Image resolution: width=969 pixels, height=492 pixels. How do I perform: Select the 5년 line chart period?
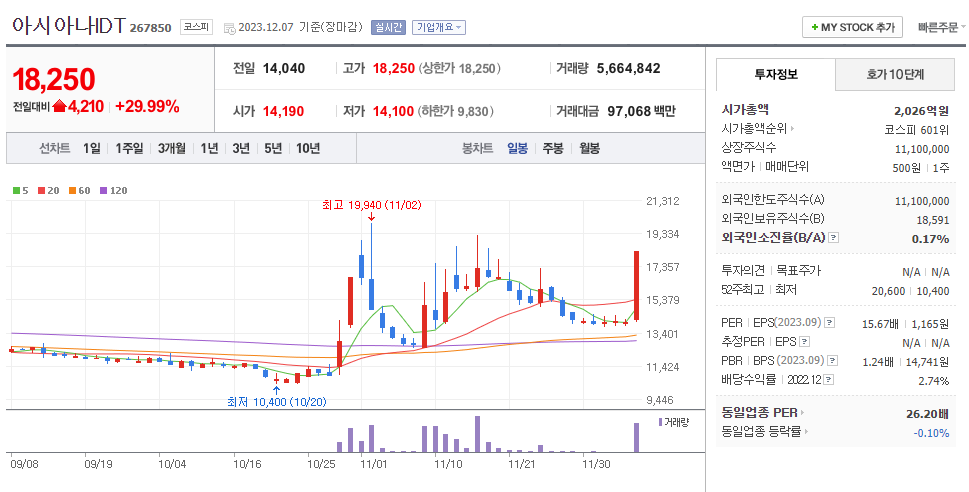273,148
